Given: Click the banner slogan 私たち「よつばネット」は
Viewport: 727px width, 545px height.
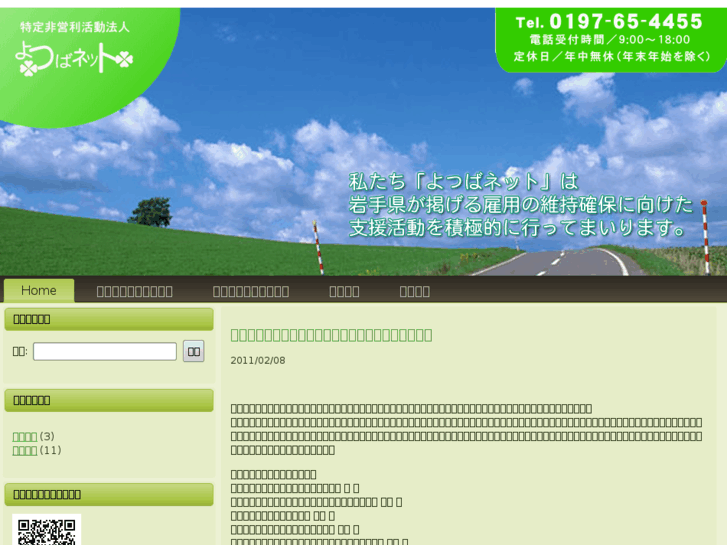Looking at the screenshot, I should [464, 182].
